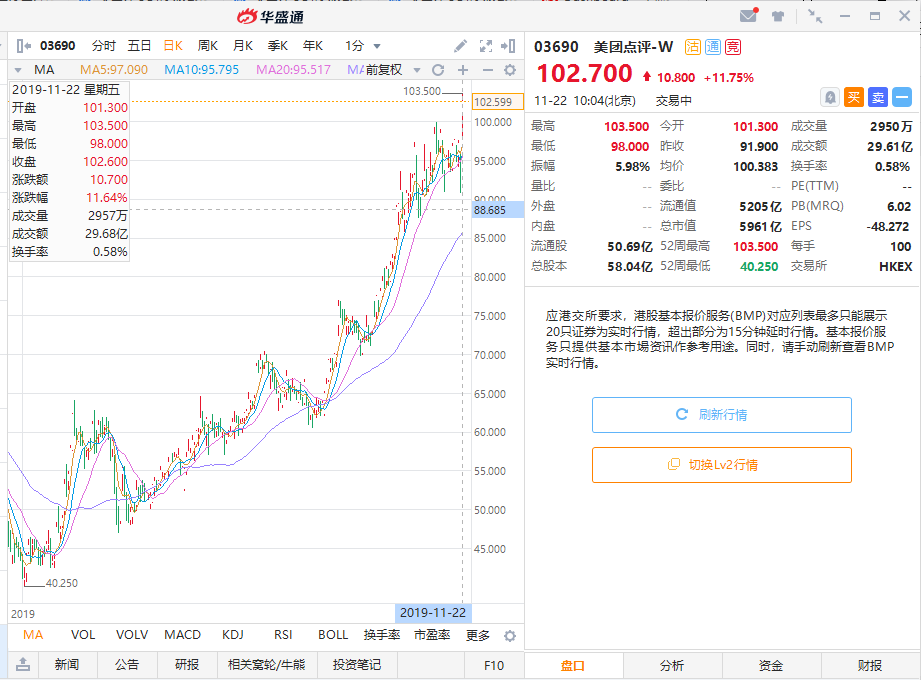Enable the BOLL indicator
Image resolution: width=921 pixels, height=680 pixels.
333,635
